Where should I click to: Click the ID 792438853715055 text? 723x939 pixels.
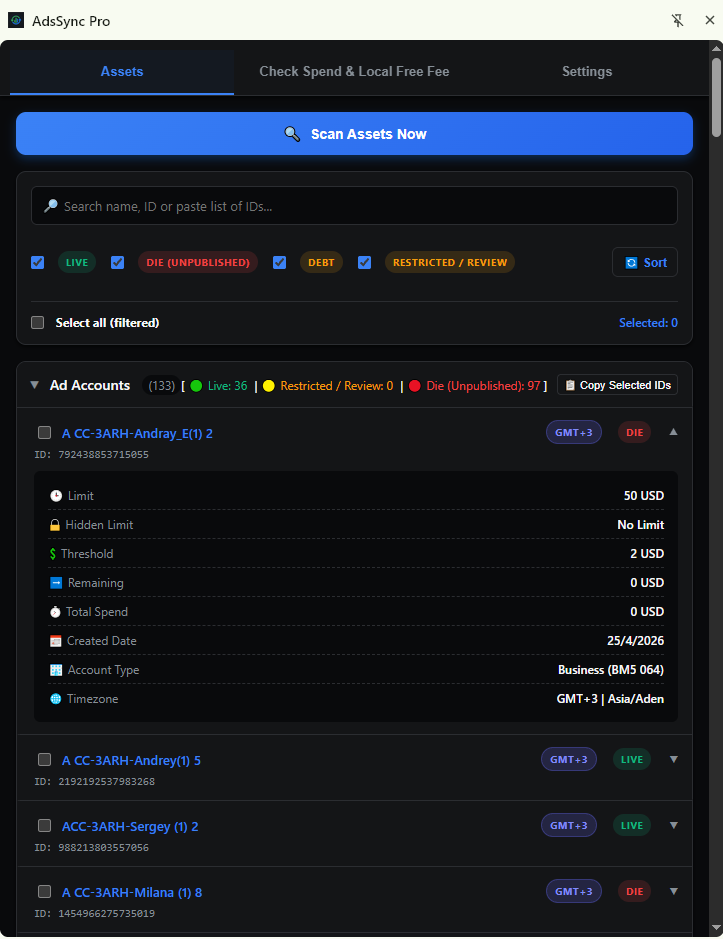point(92,455)
